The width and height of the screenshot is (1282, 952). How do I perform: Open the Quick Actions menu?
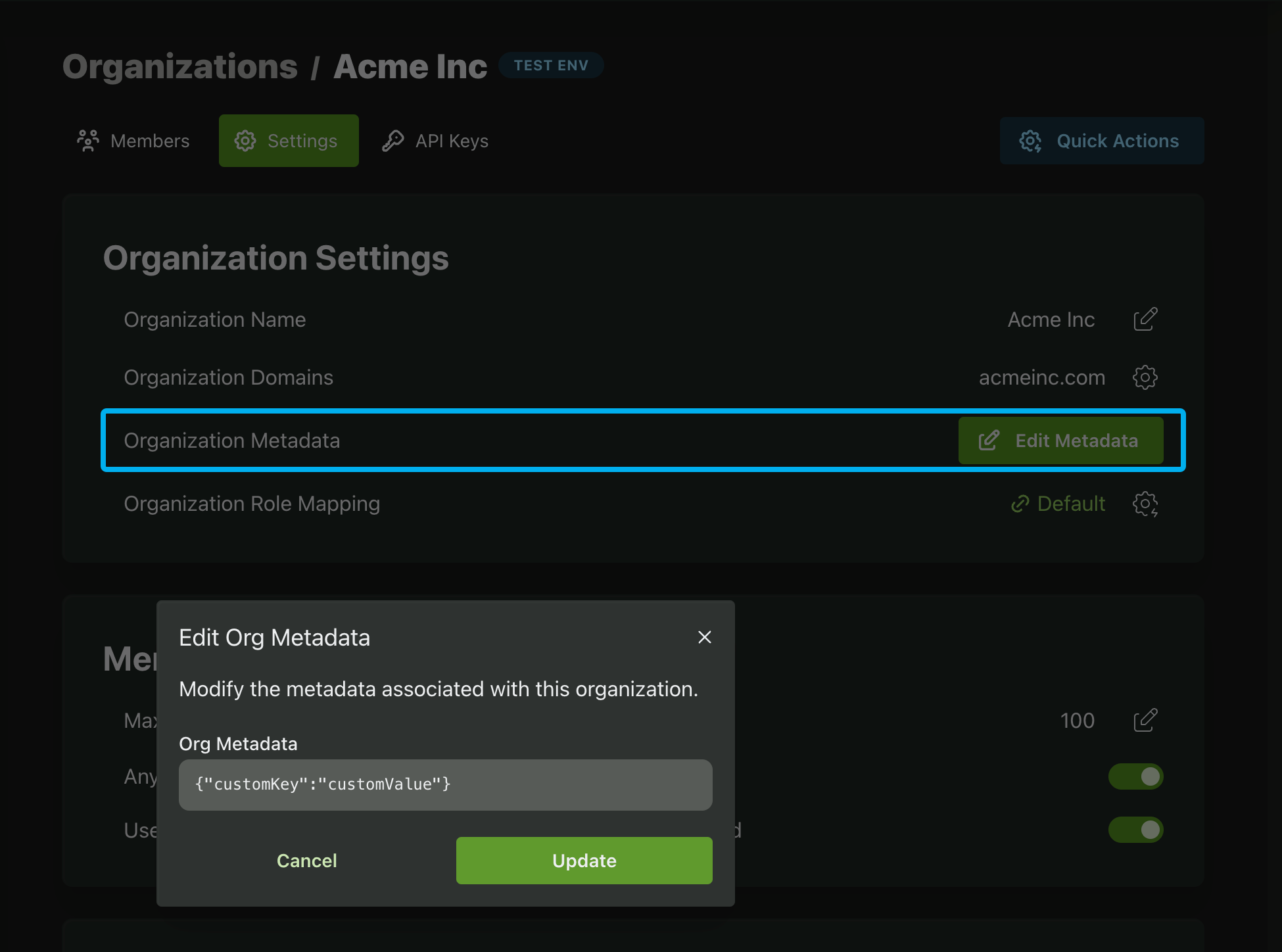[1102, 141]
